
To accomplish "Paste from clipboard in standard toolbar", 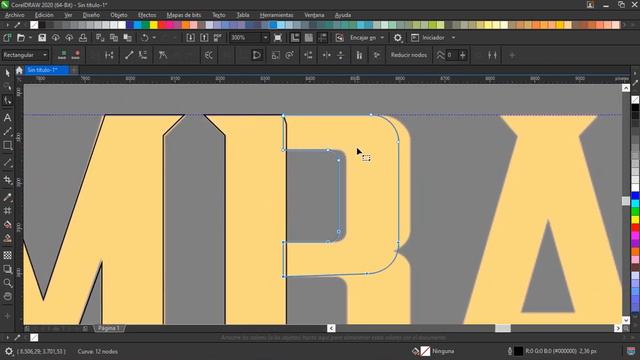I will (x=128, y=38).
